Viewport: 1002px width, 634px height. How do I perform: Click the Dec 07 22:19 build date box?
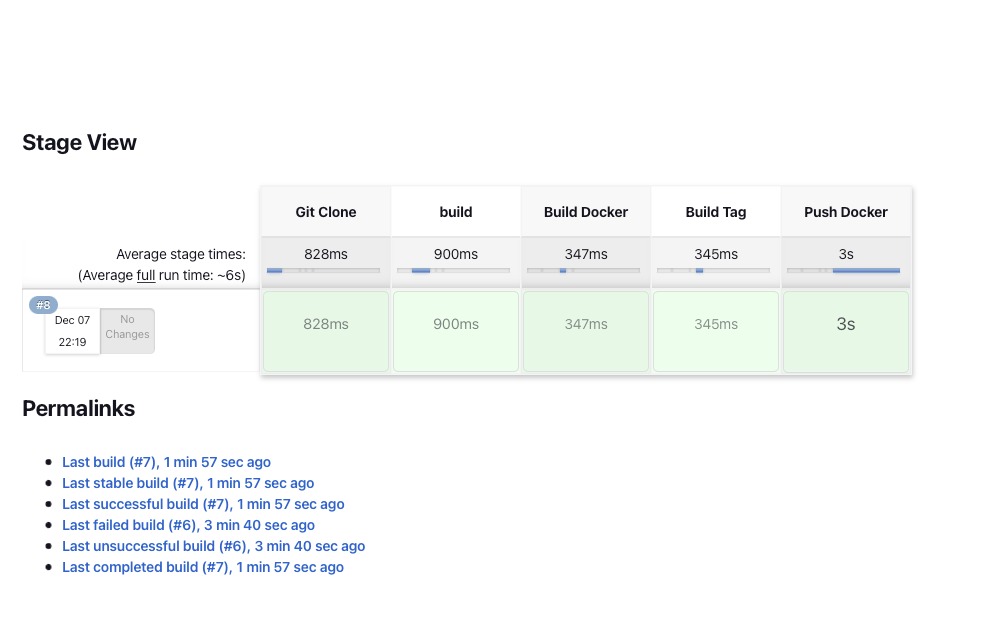72,331
